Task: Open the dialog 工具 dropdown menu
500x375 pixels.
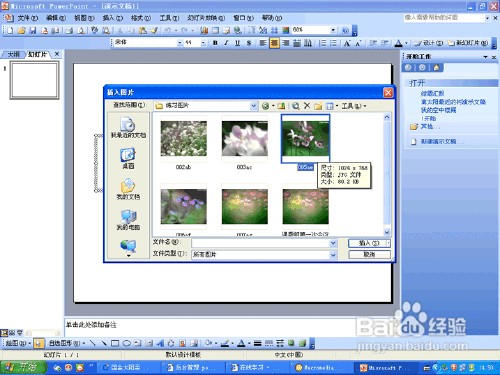Action: pos(354,106)
